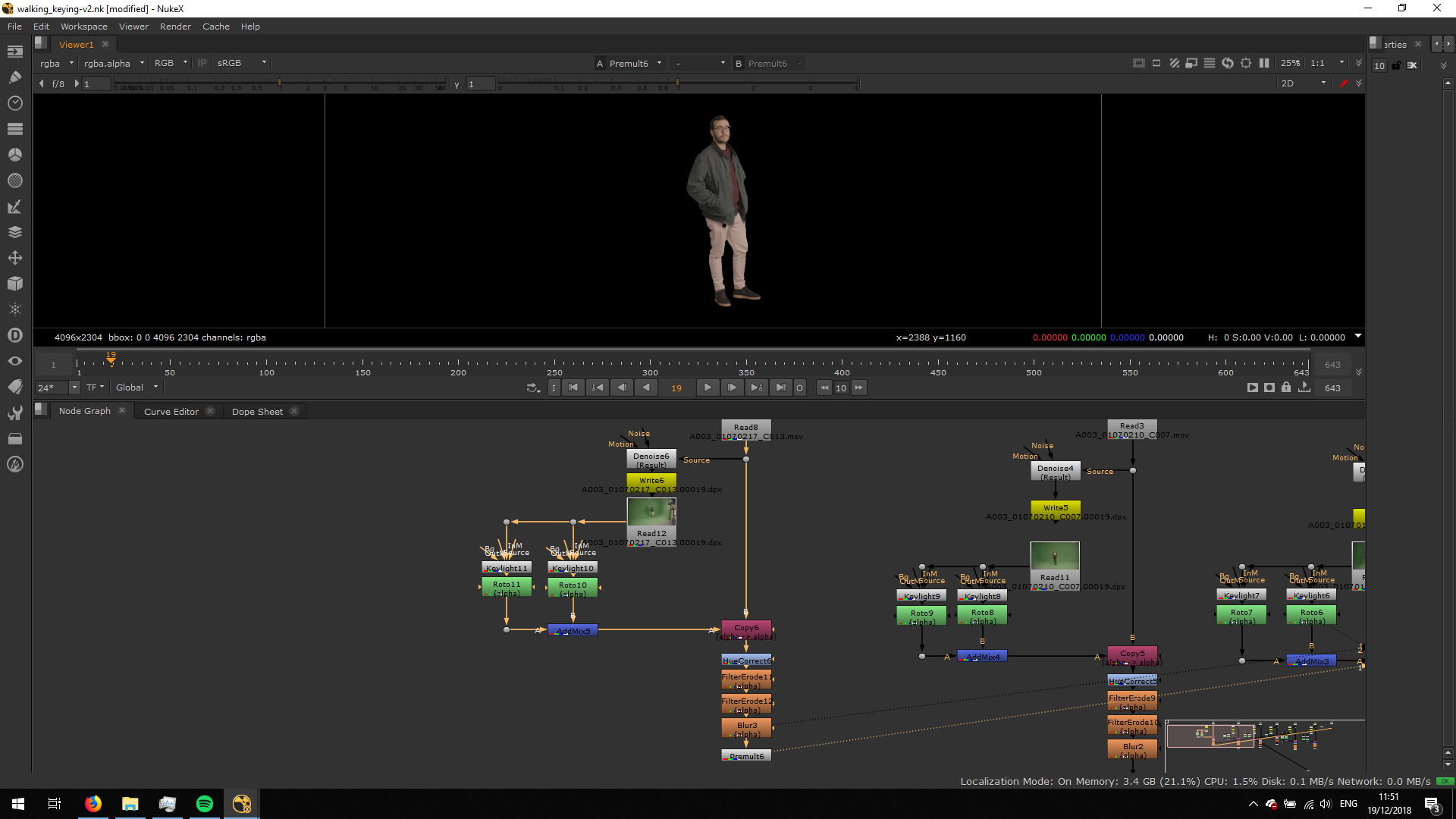The height and width of the screenshot is (819, 1456).
Task: Click the Merge nodes layers icon
Action: [x=15, y=232]
